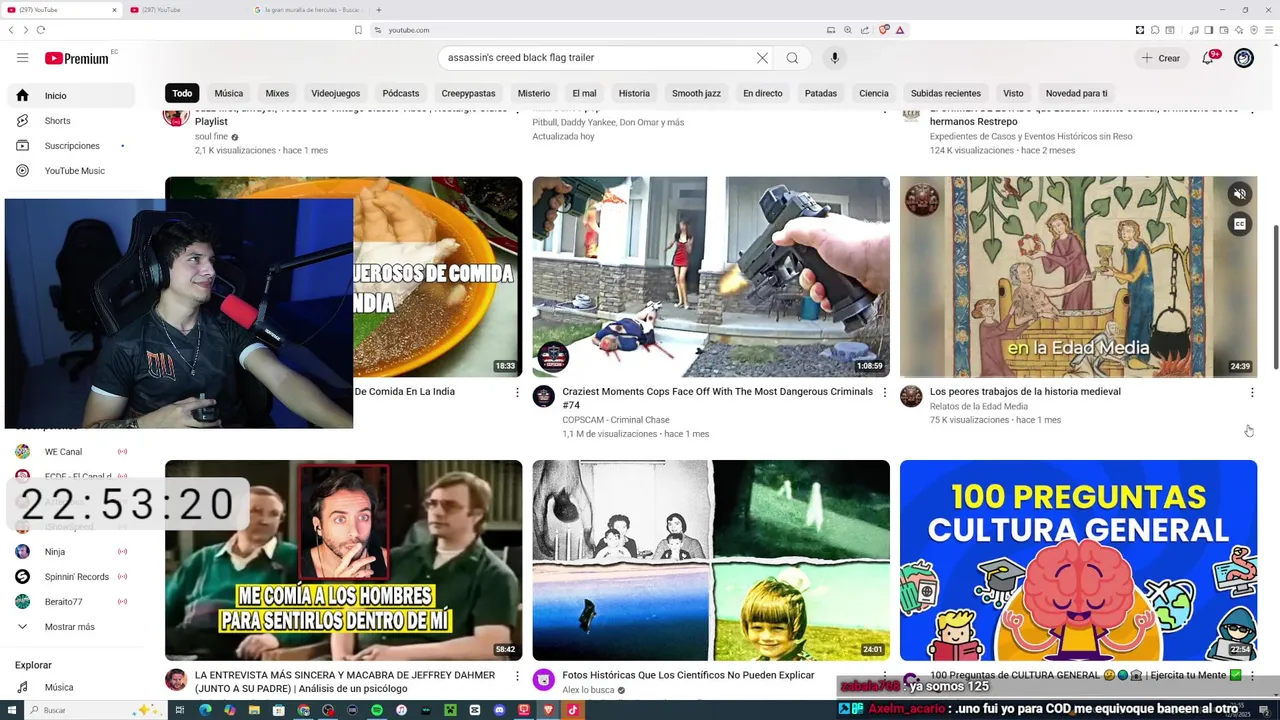The height and width of the screenshot is (720, 1280).
Task: Open browser zoom magnifier icon in address bar
Action: (848, 30)
